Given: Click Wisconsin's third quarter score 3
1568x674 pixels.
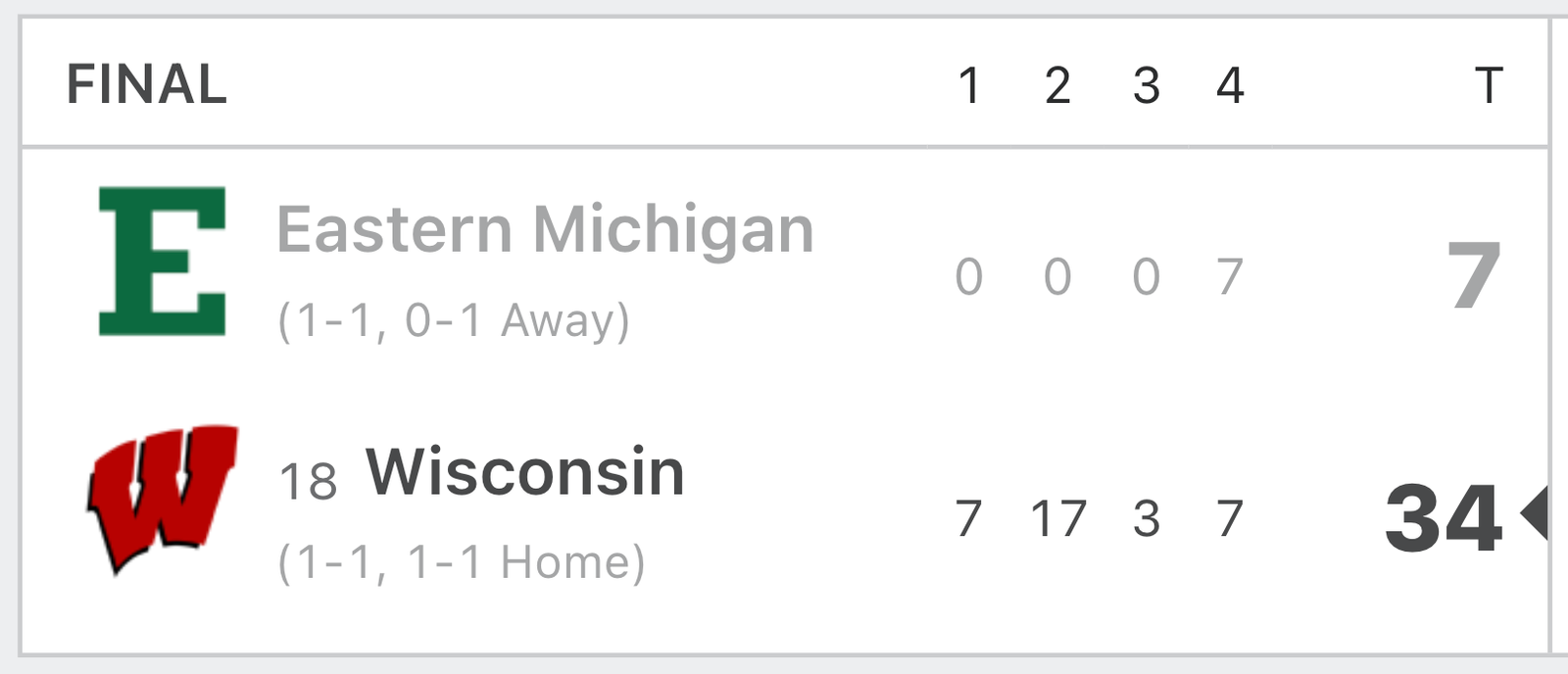Looking at the screenshot, I should (1147, 519).
